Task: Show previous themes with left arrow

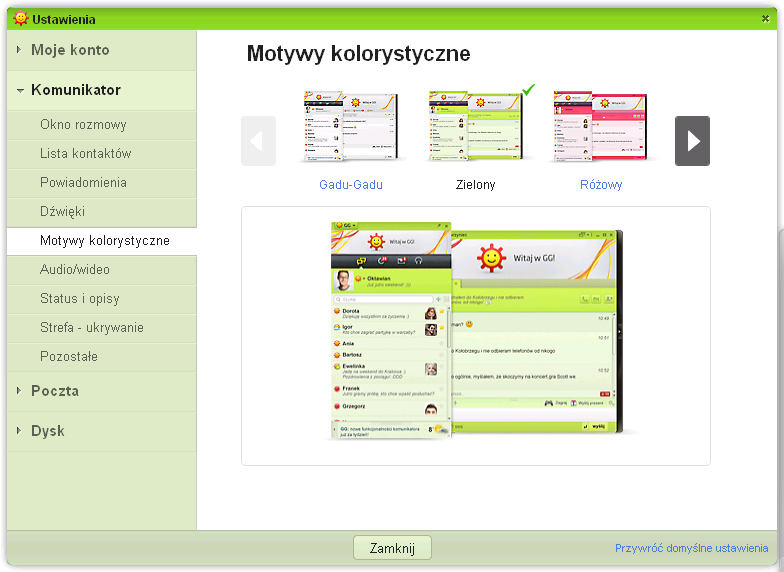Action: [258, 141]
